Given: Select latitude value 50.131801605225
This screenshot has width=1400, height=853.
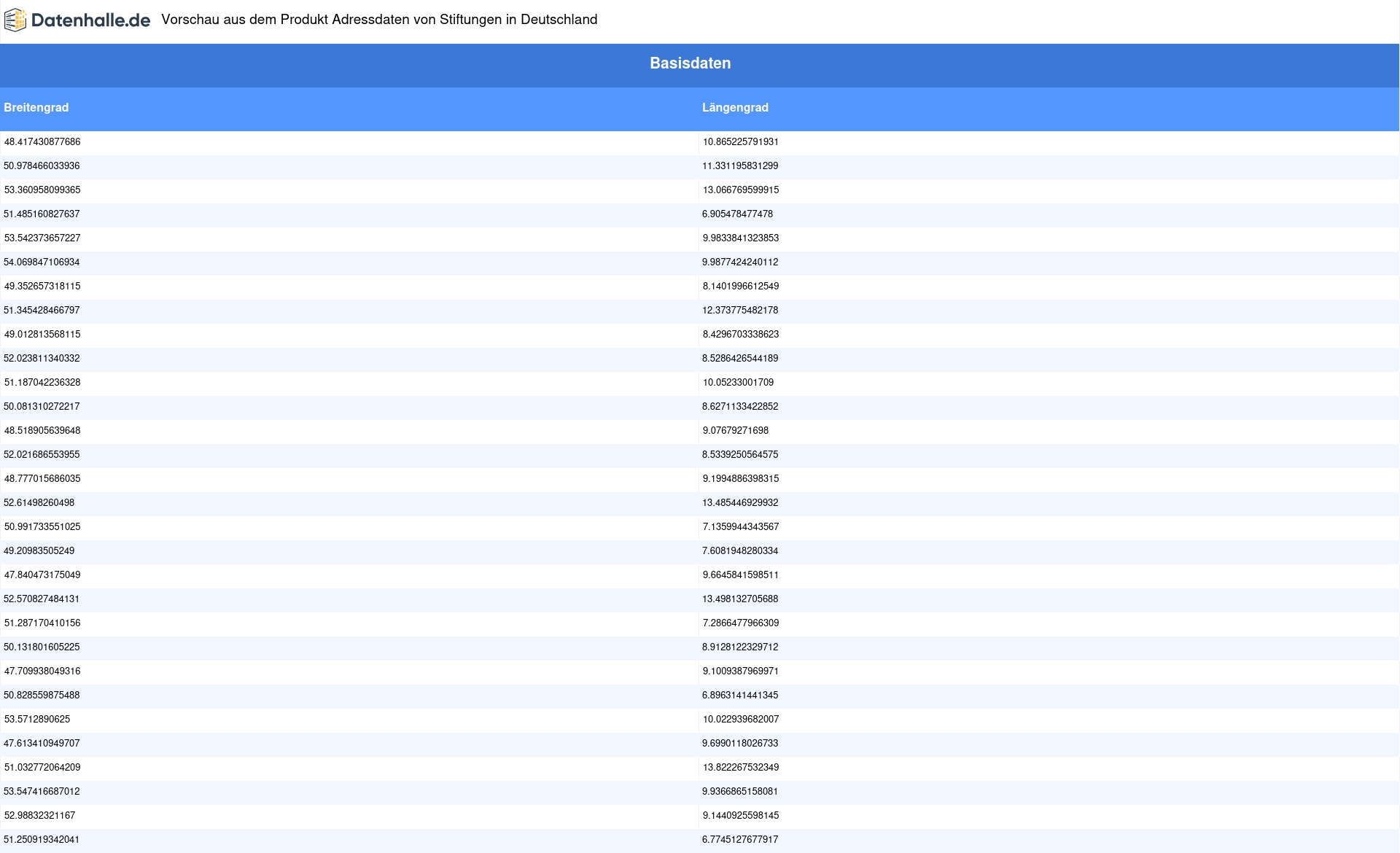Looking at the screenshot, I should [42, 647].
